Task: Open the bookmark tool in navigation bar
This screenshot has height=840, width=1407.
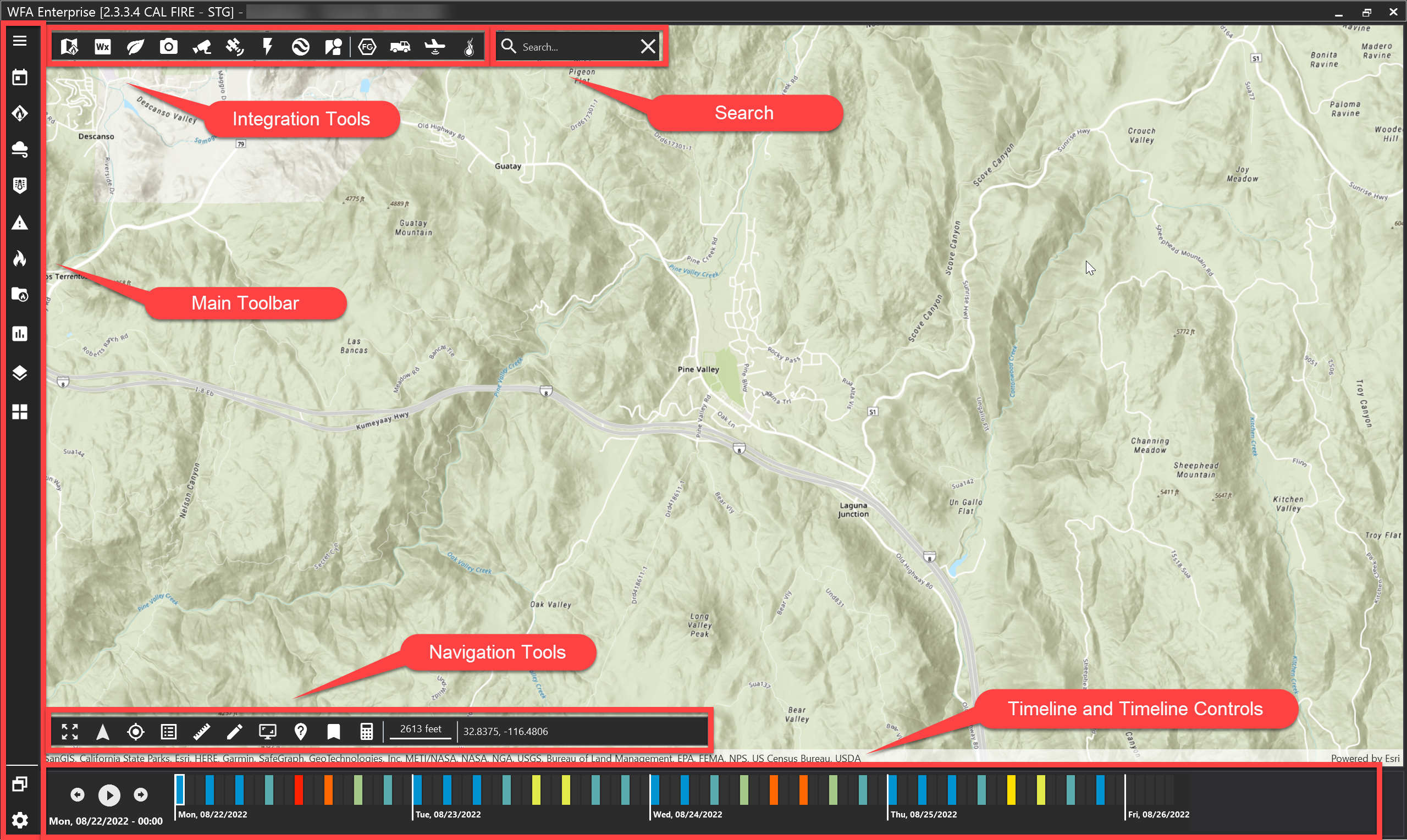Action: 333,731
